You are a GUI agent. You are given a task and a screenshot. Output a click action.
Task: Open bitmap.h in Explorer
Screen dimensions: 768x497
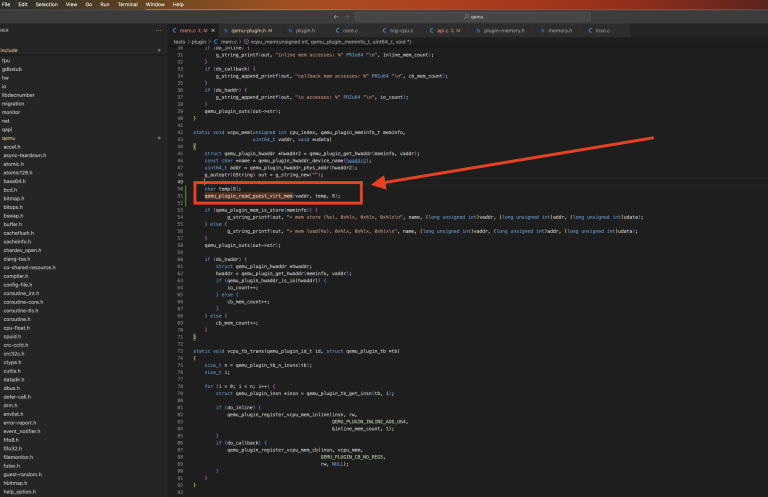click(x=14, y=198)
